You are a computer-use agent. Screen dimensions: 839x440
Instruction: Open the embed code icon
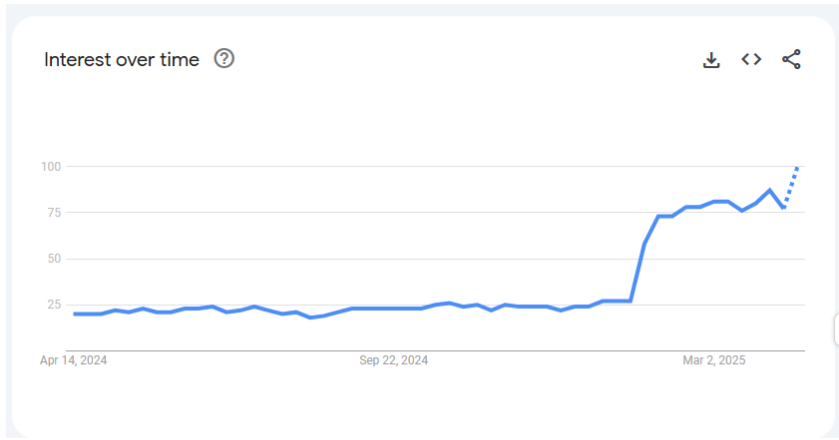click(751, 60)
